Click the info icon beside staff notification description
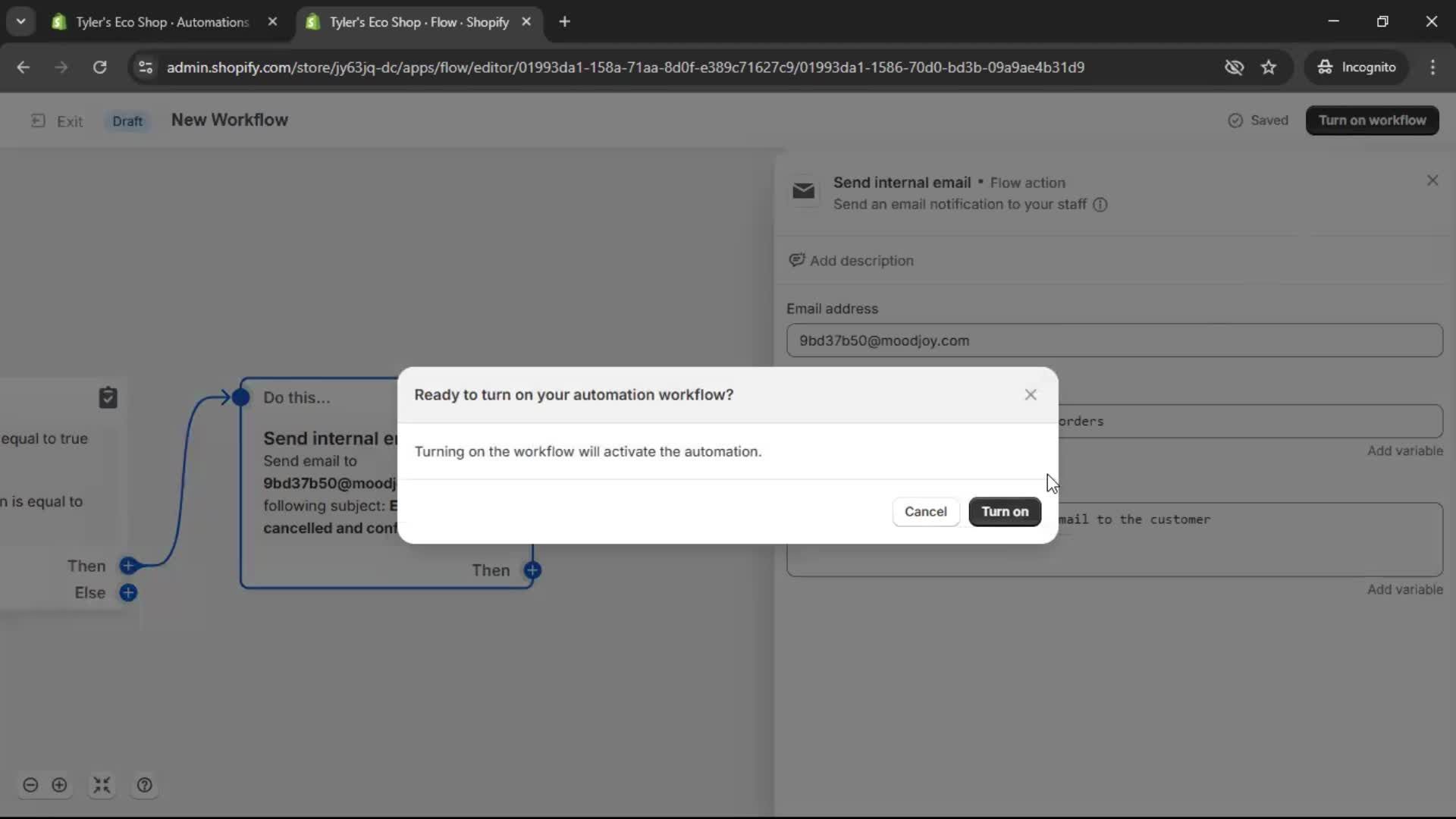1456x819 pixels. 1100,205
